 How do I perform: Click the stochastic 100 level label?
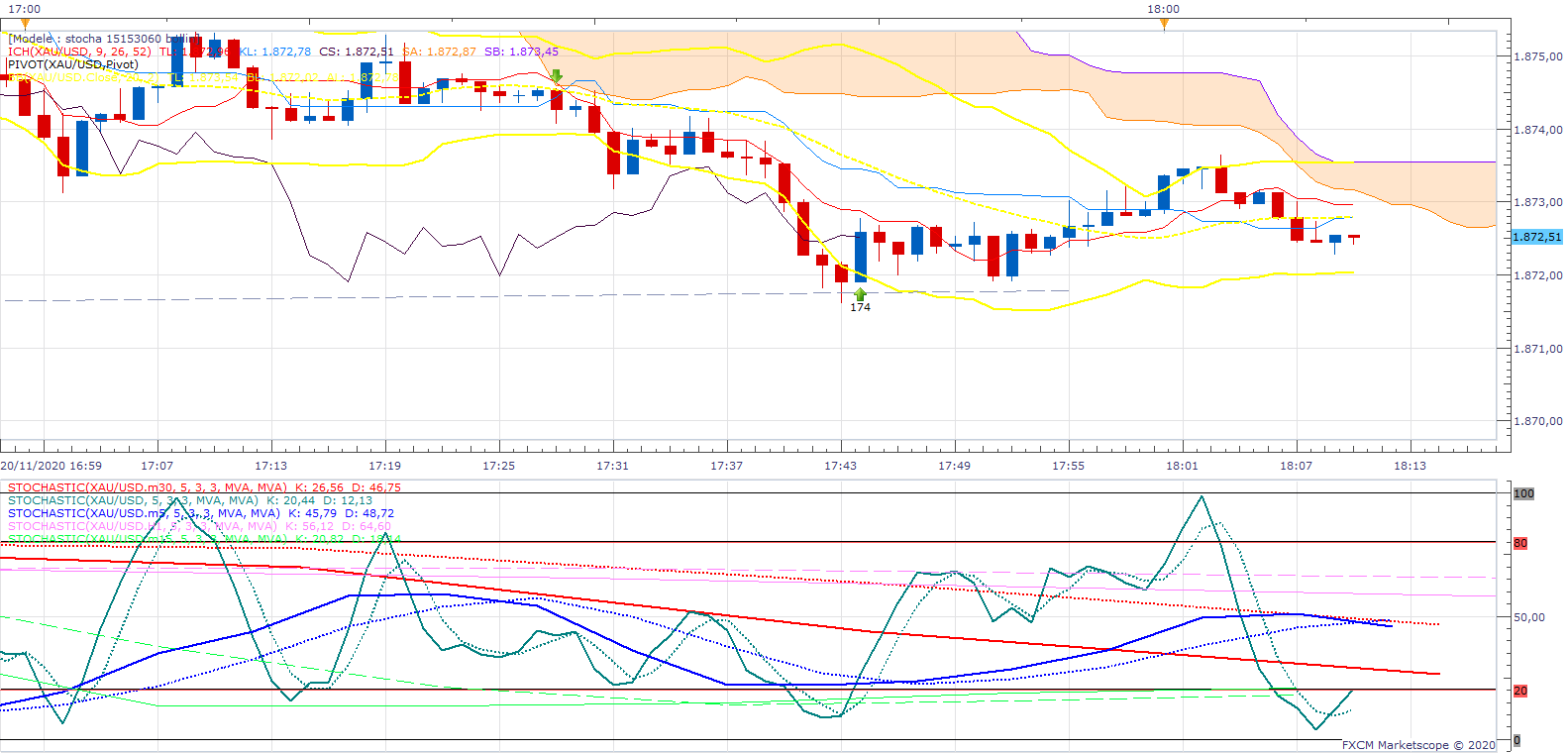tap(1523, 493)
